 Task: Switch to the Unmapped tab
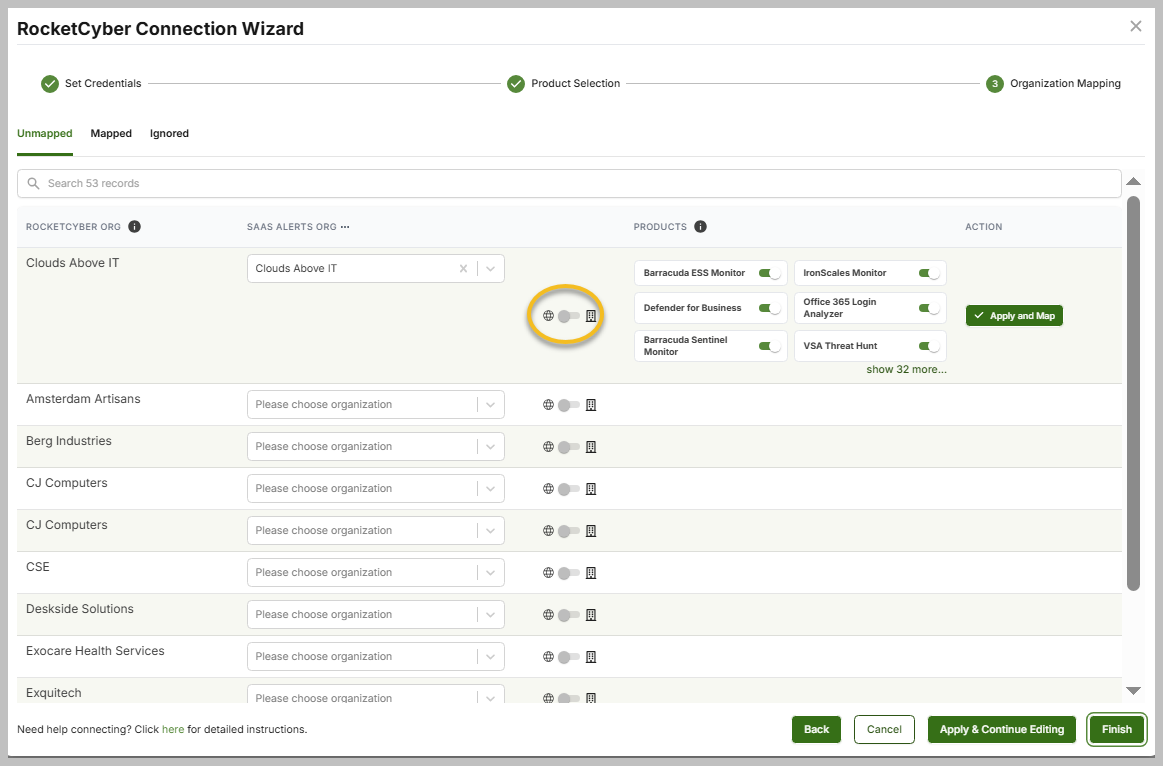(x=45, y=133)
